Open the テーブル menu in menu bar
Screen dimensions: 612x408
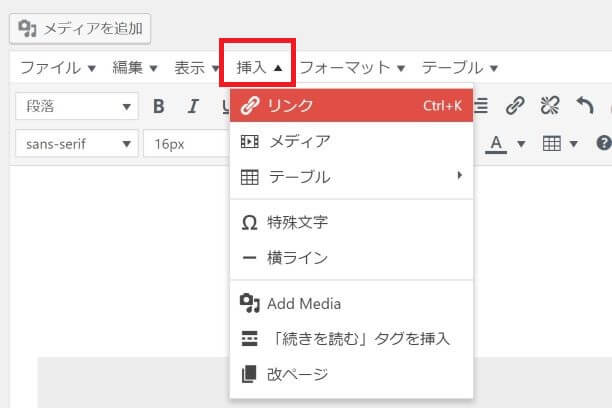tap(460, 68)
